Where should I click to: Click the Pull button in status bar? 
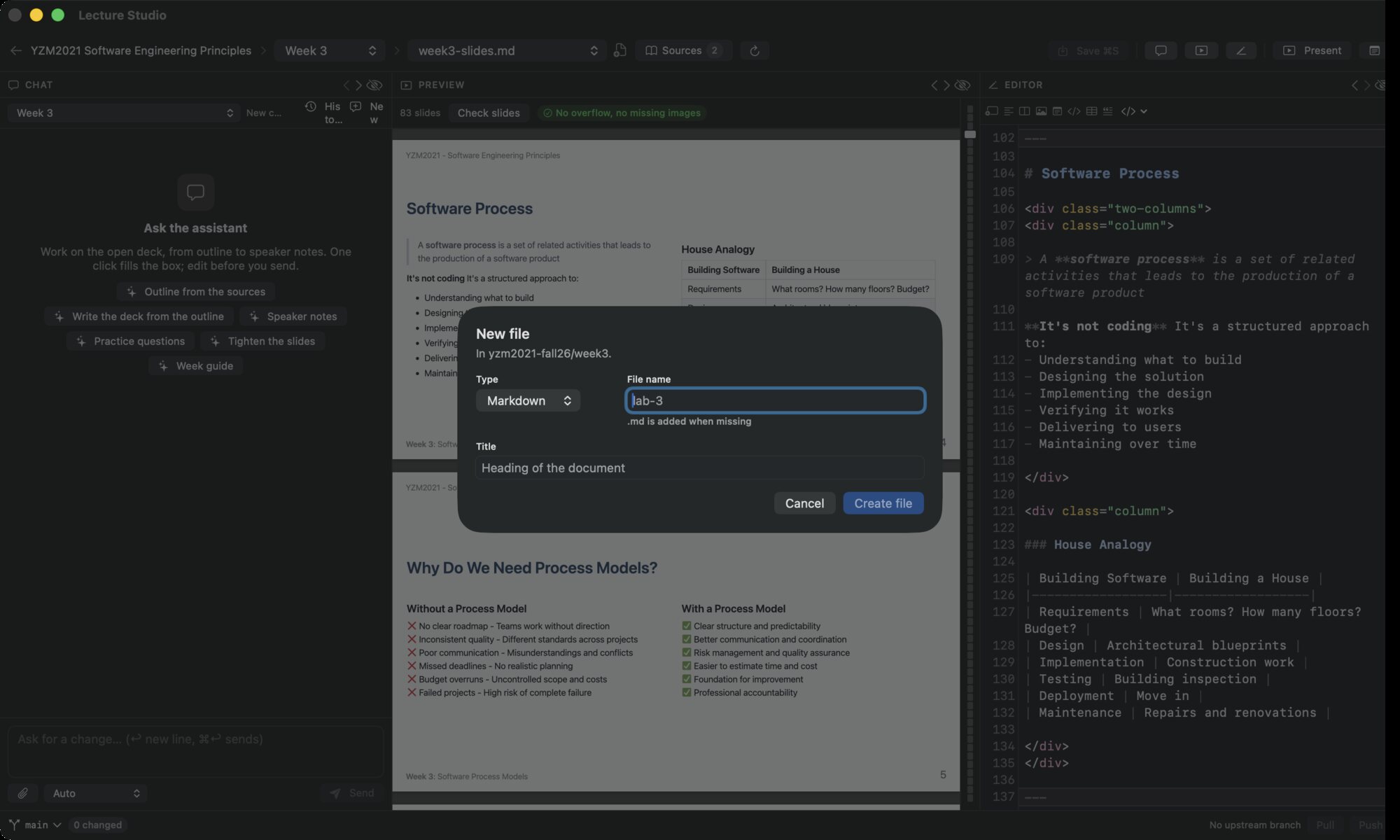pos(1325,825)
